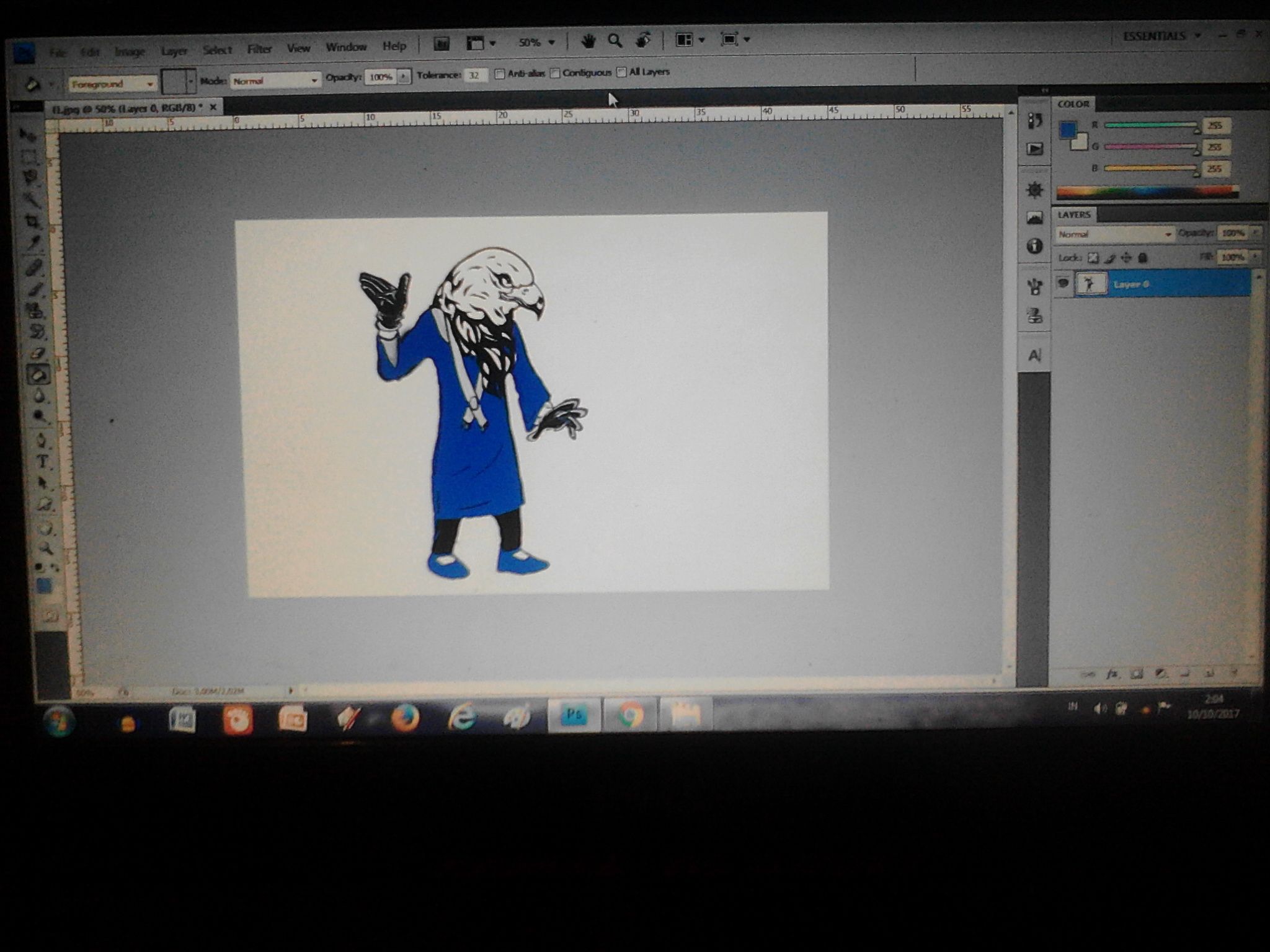The height and width of the screenshot is (952, 1270).
Task: Select the Magic Wand tool
Action: click(x=32, y=200)
